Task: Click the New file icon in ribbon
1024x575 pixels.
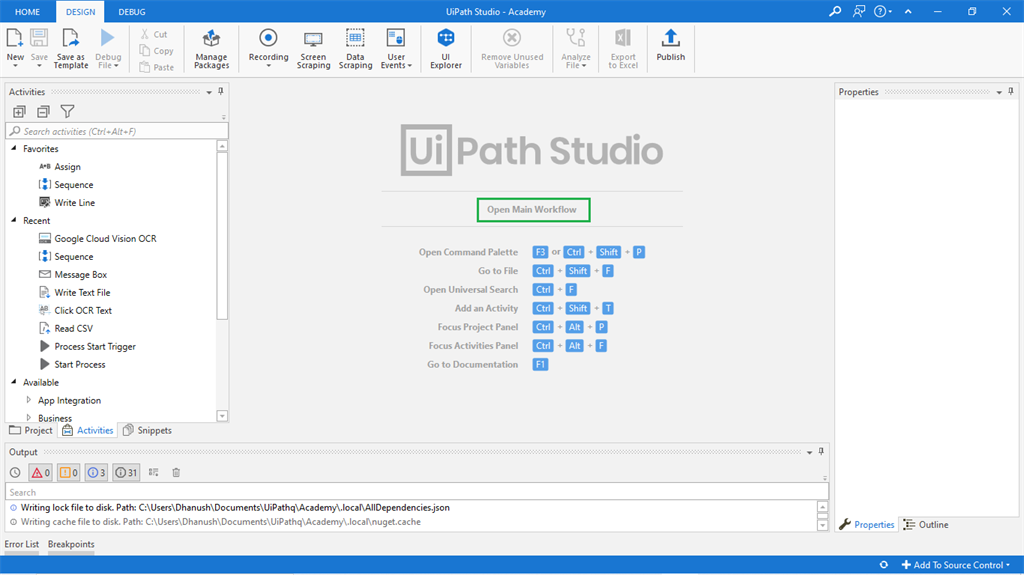Action: [14, 39]
